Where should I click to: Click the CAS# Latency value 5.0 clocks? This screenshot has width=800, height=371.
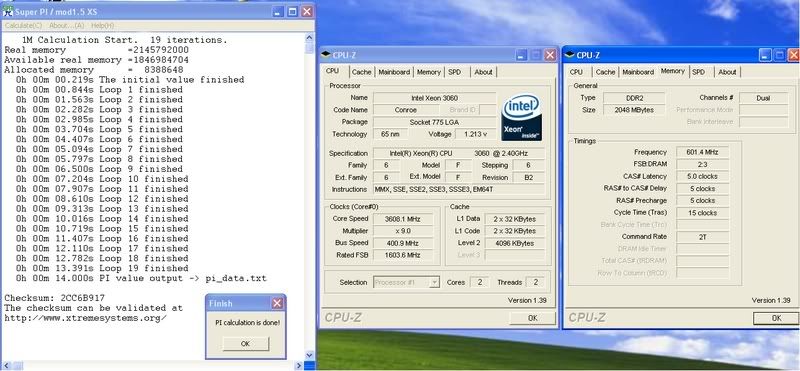click(703, 177)
